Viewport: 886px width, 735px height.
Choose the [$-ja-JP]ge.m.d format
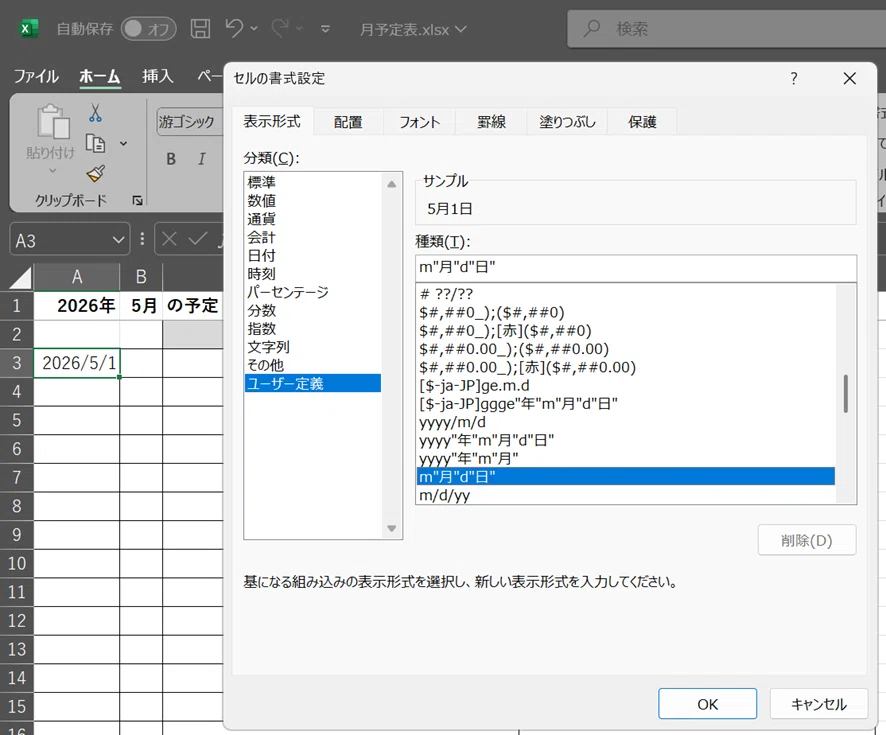tap(626, 385)
